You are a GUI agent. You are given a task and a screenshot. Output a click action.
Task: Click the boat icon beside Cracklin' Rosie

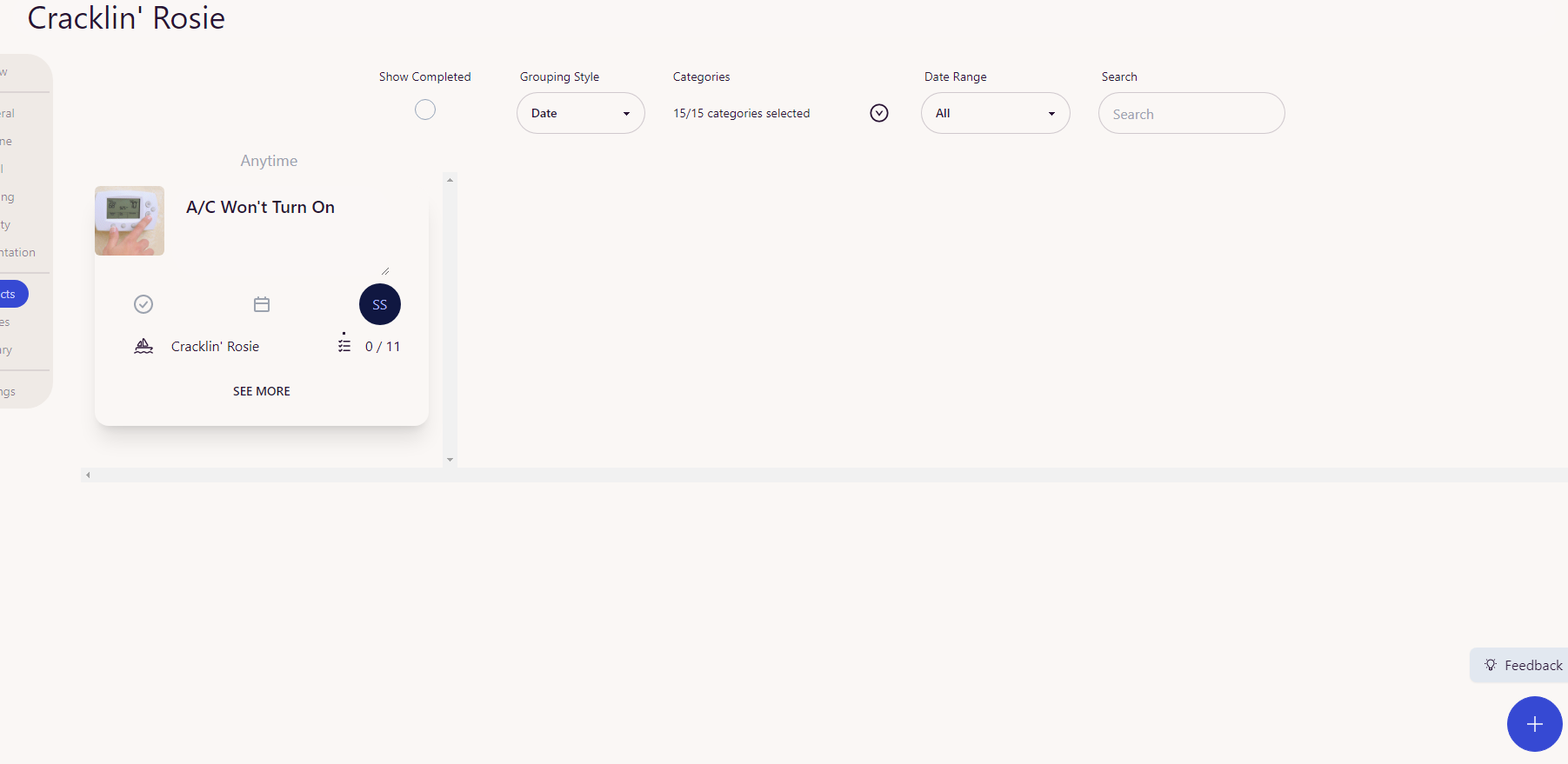tap(143, 346)
